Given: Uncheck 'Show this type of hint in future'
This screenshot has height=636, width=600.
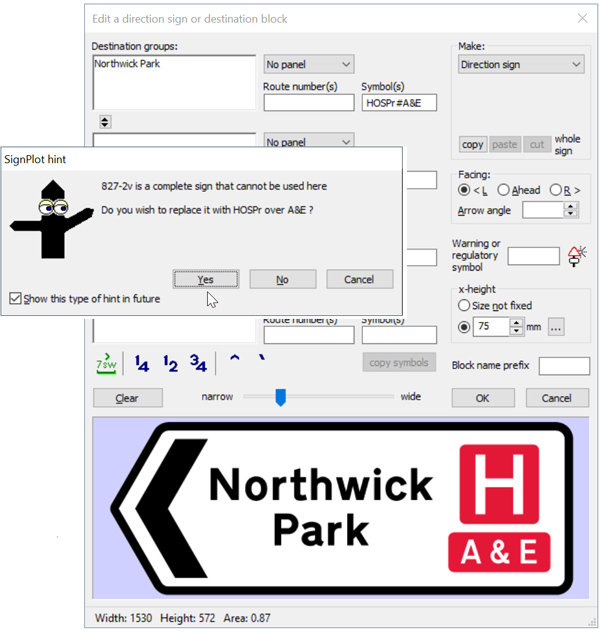Looking at the screenshot, I should 15,298.
